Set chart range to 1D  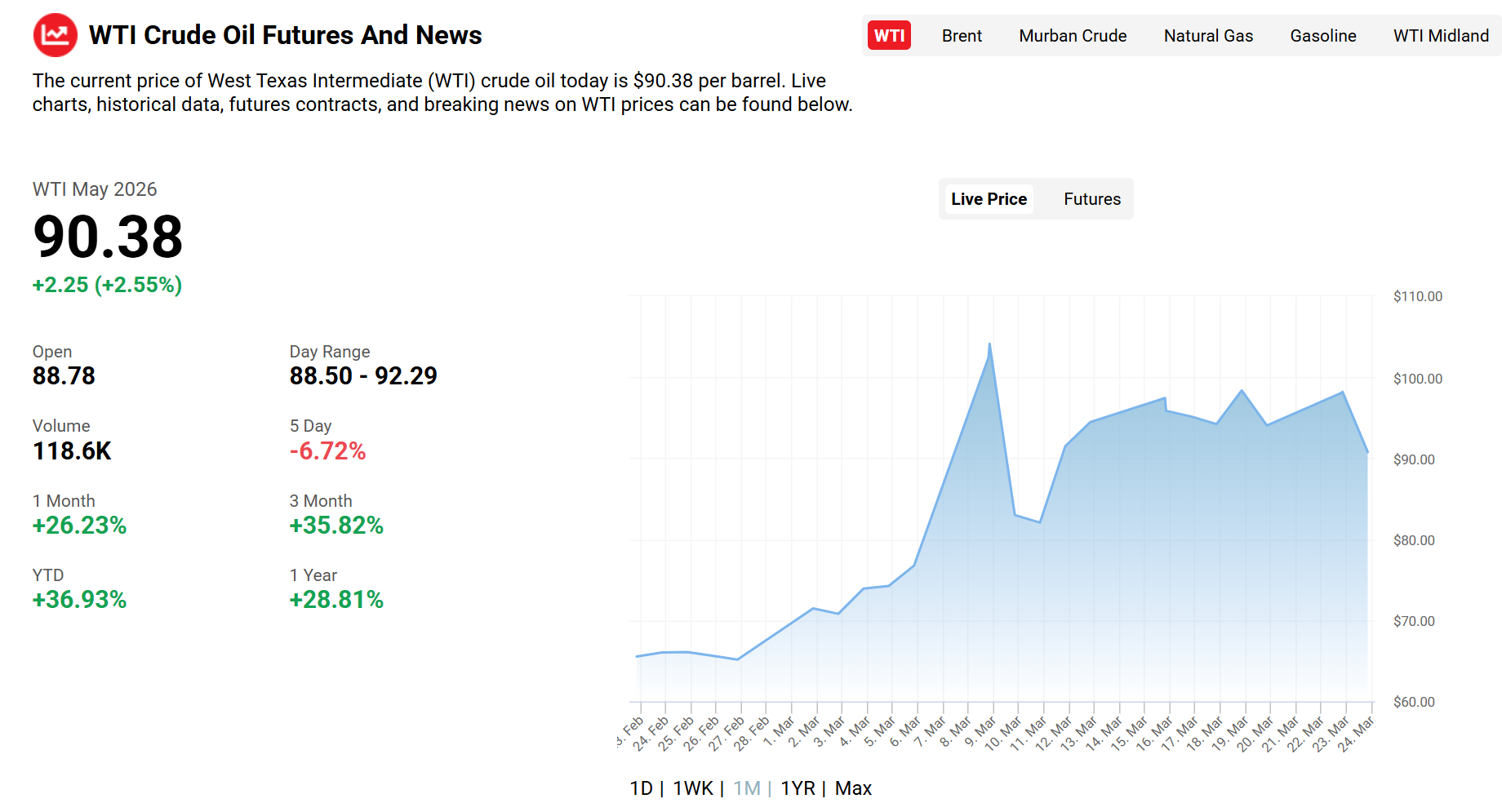tap(641, 788)
